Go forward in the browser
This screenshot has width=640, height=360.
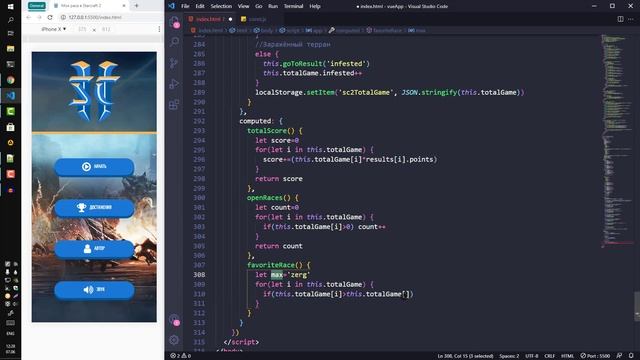coord(39,17)
